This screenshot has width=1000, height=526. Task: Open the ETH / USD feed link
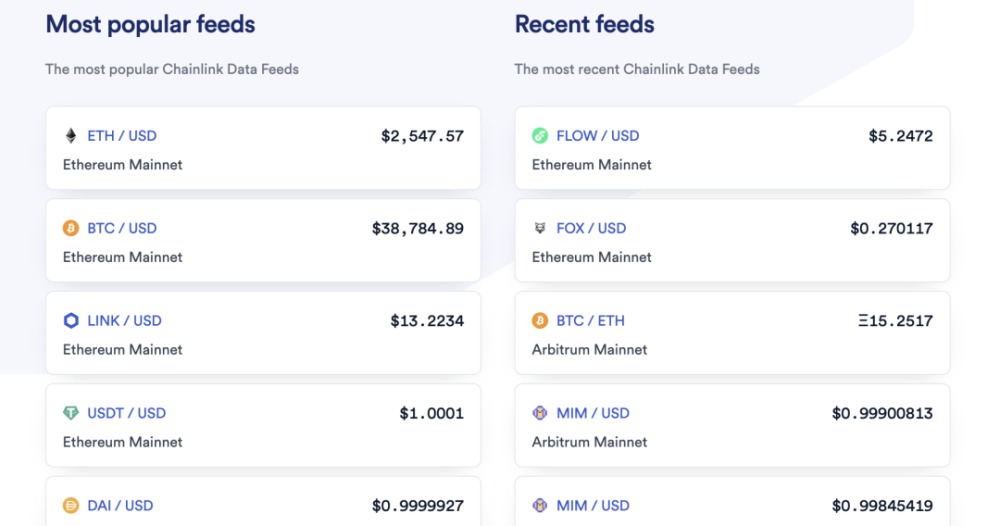[x=122, y=136]
